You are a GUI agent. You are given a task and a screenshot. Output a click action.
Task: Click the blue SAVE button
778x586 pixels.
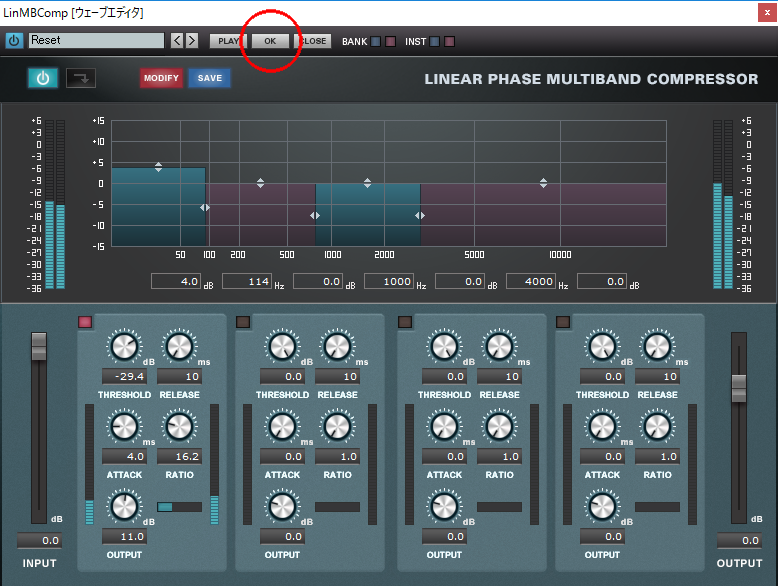pyautogui.click(x=209, y=78)
